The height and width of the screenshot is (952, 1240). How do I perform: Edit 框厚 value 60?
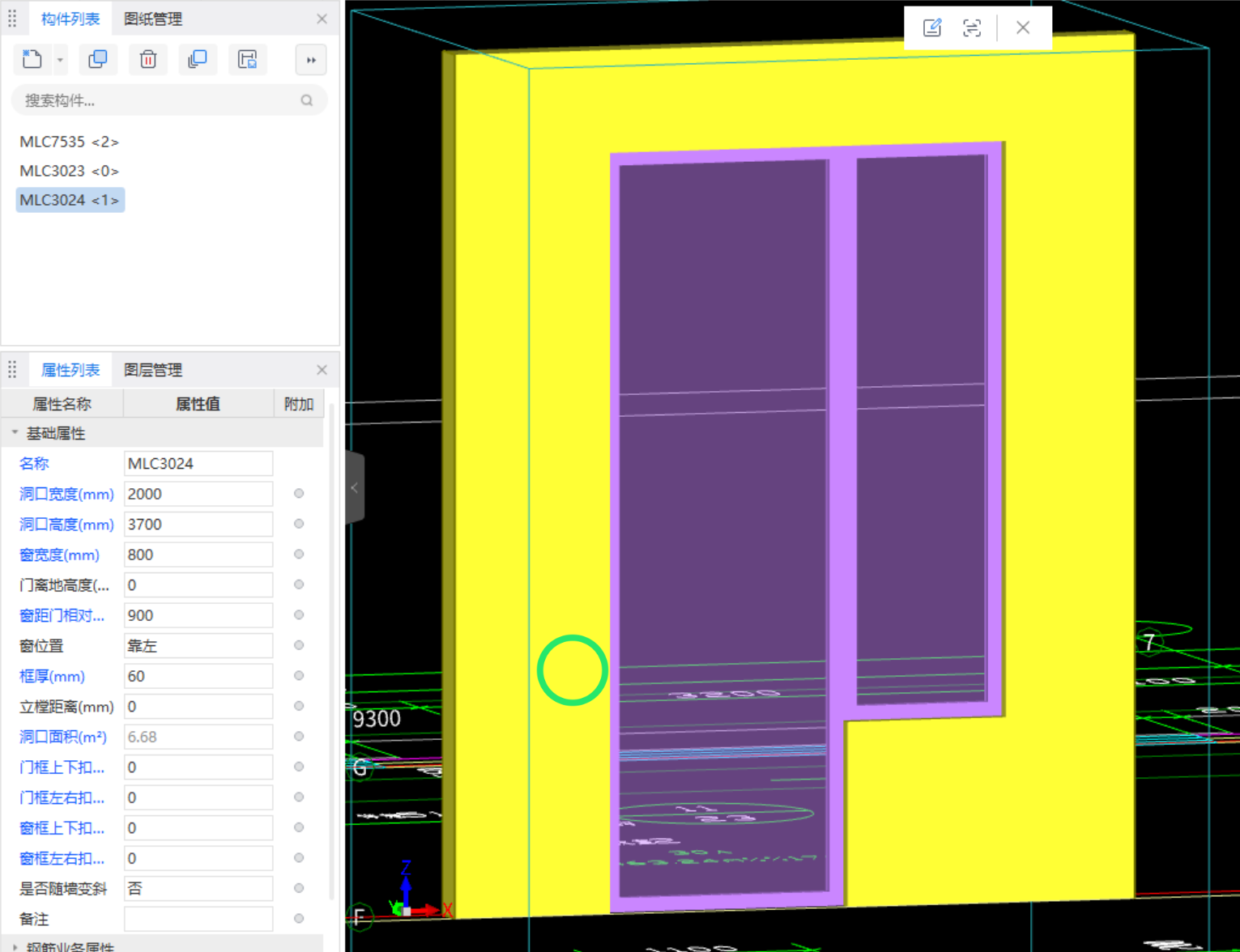198,676
